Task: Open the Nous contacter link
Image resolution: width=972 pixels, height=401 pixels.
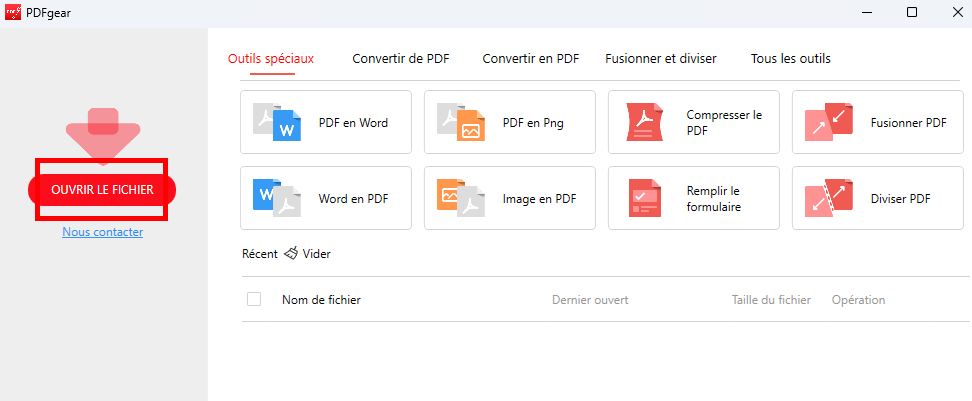Action: [102, 232]
